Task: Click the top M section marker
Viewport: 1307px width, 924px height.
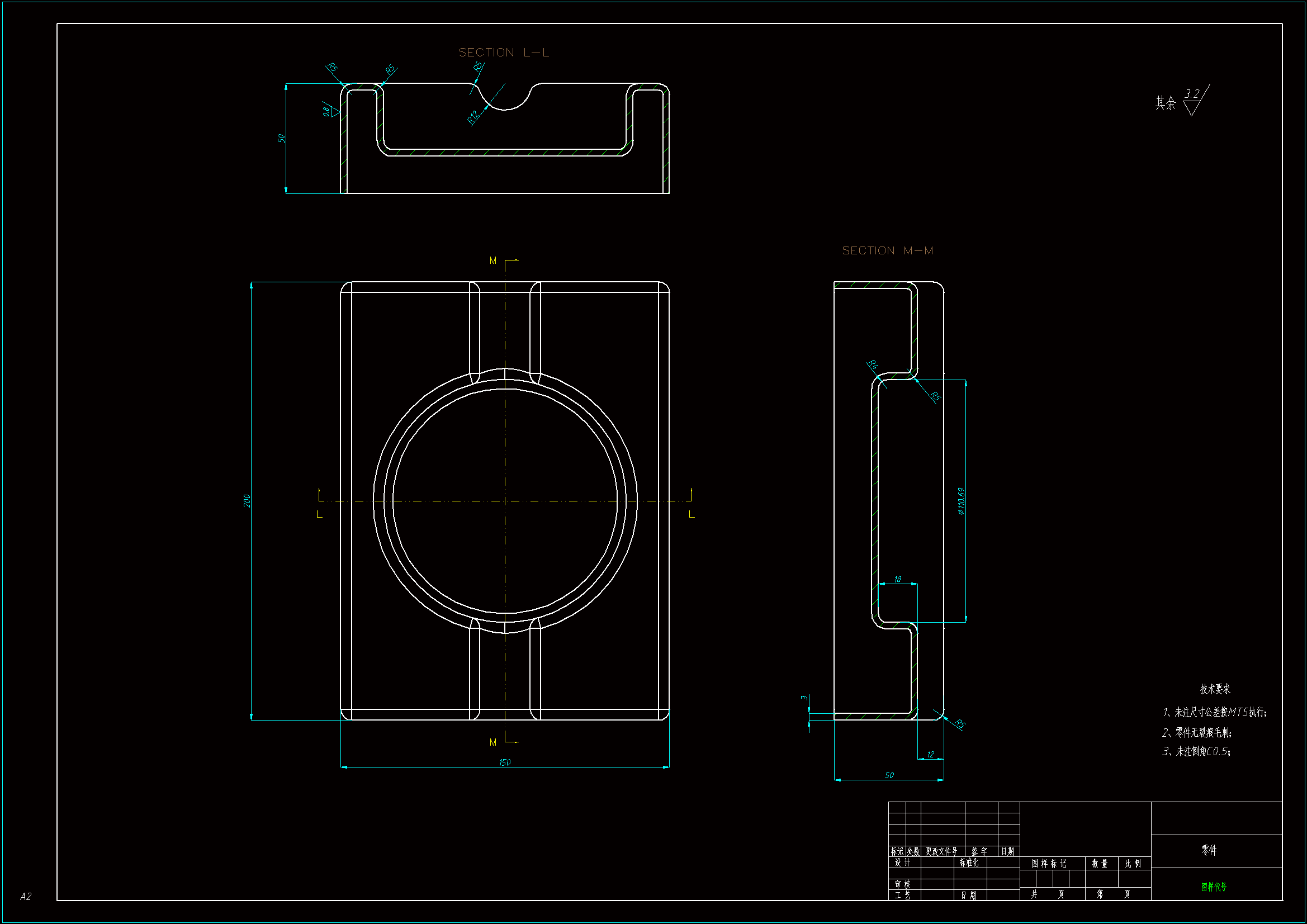Action: coord(493,260)
